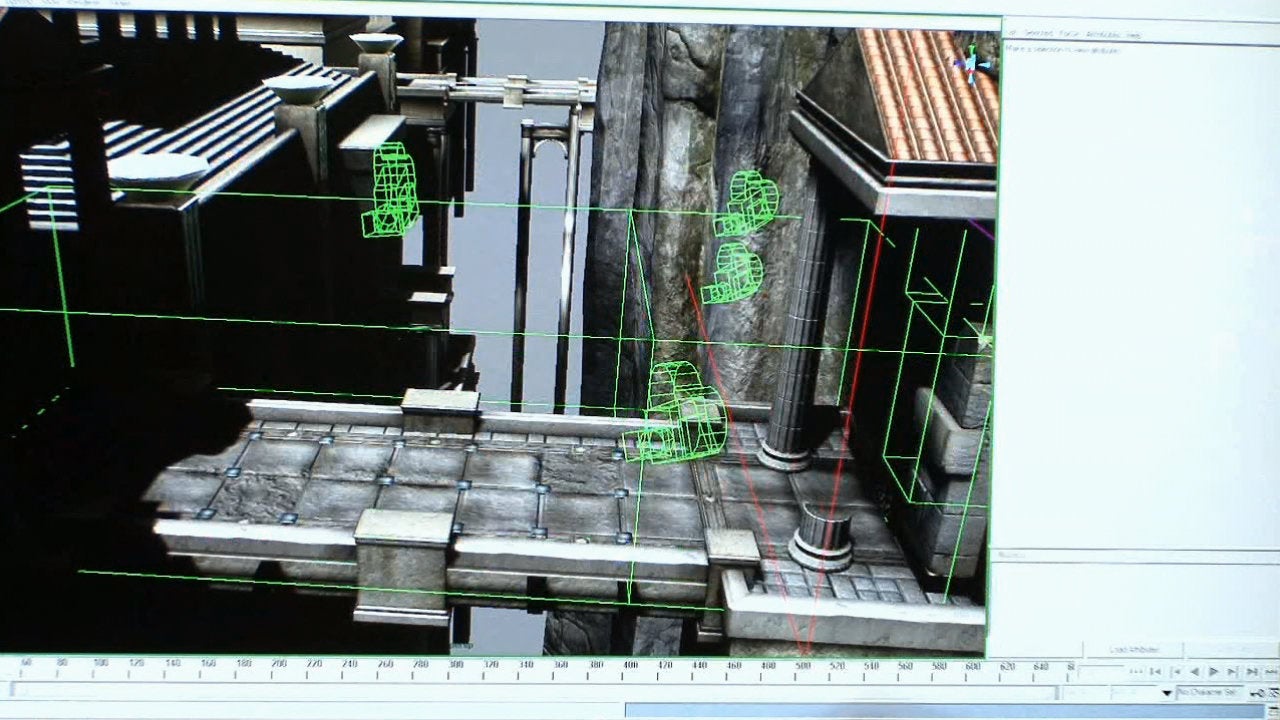Click frame 500 on the time slider
Screen dimensions: 1280x720
803,664
